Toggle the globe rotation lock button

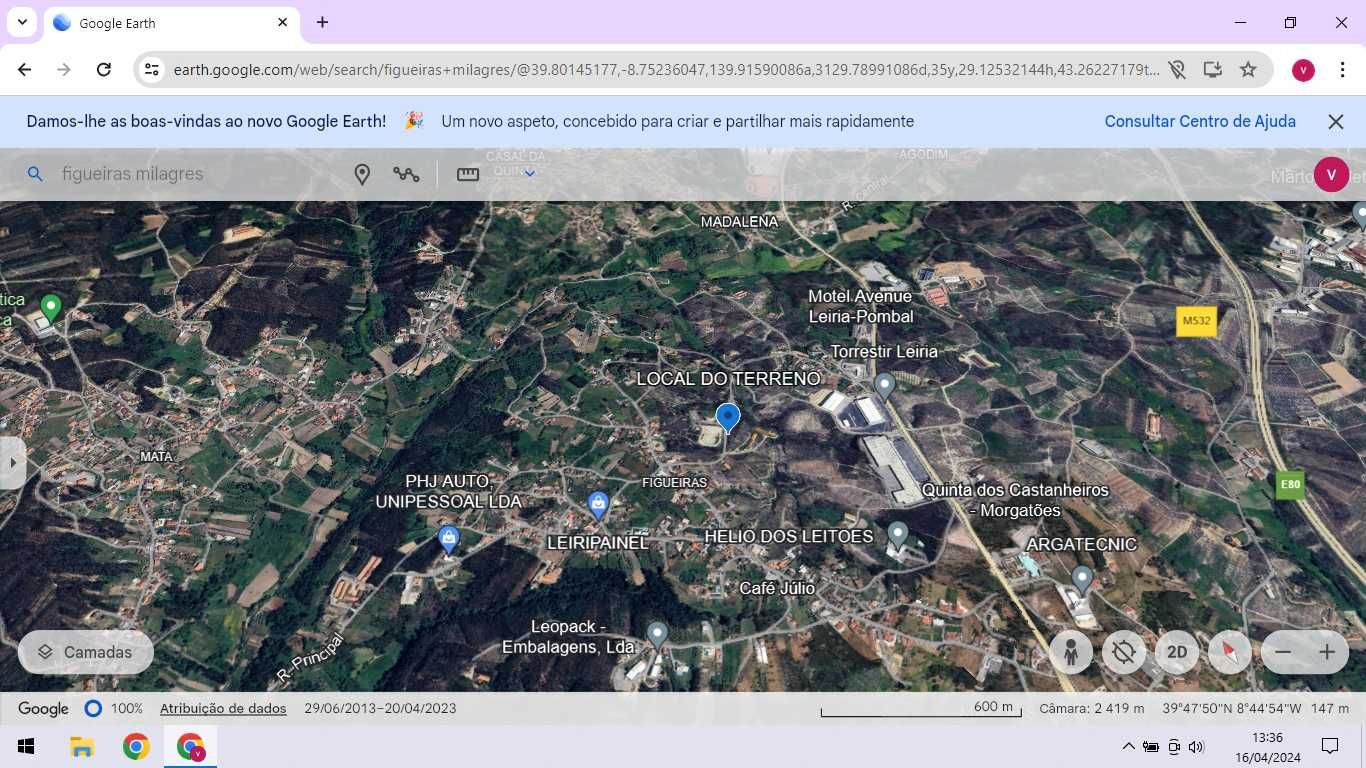click(1124, 653)
